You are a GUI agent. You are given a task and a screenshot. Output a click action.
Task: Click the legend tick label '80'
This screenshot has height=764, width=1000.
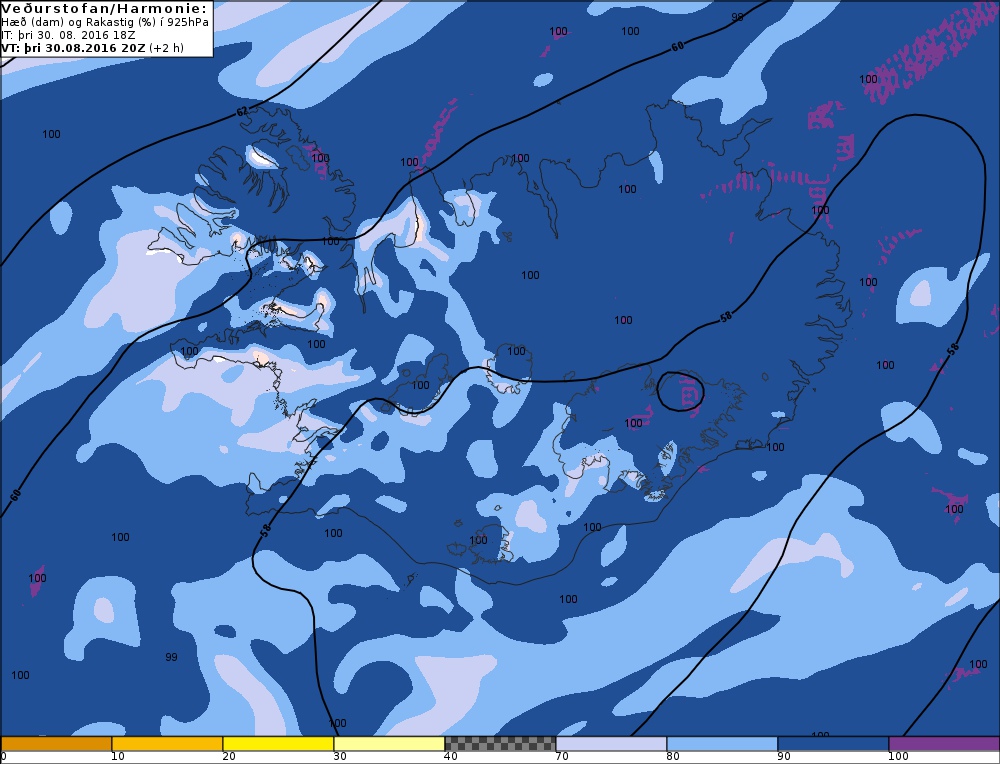point(672,756)
